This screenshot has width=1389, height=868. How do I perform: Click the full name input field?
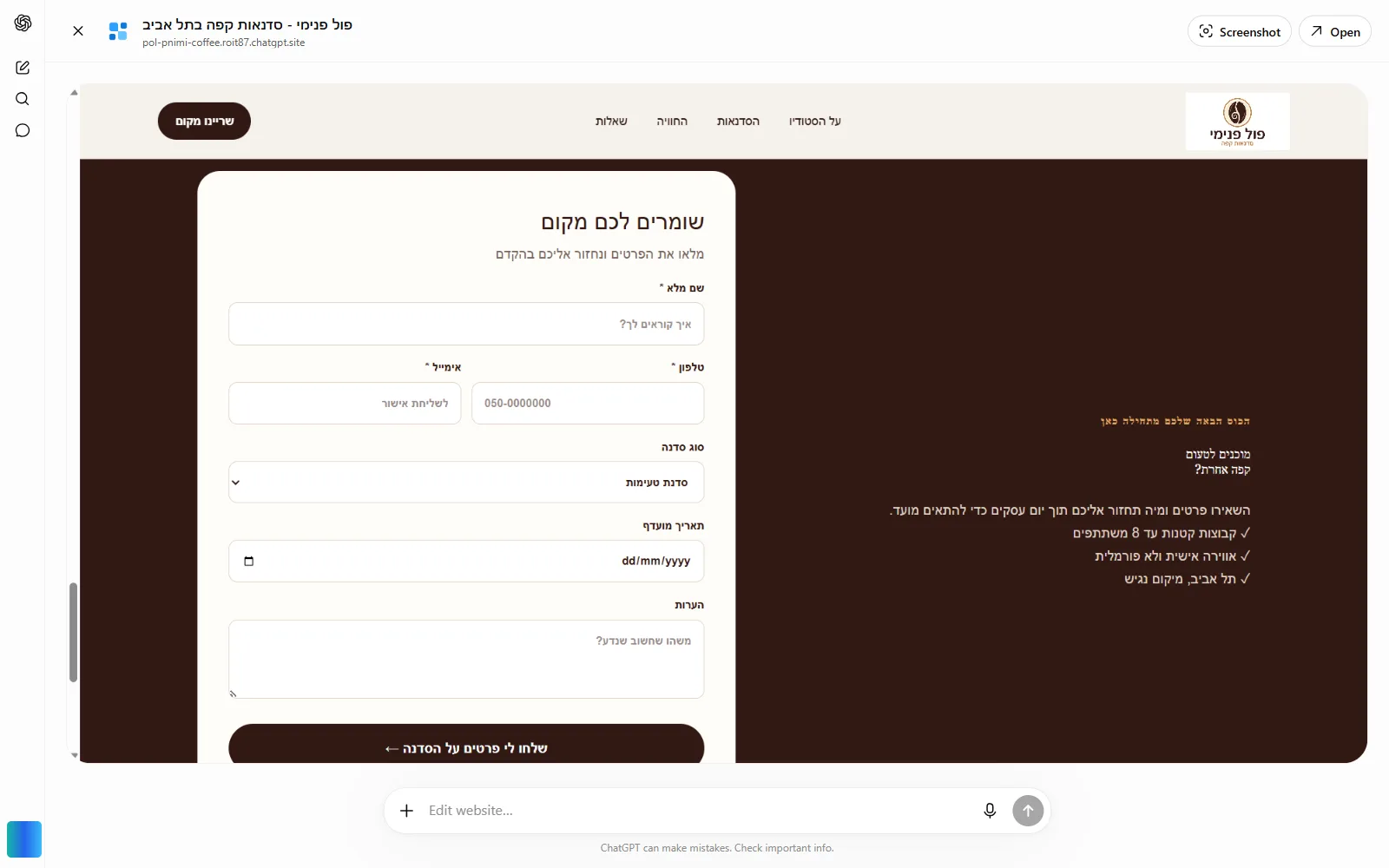466,324
